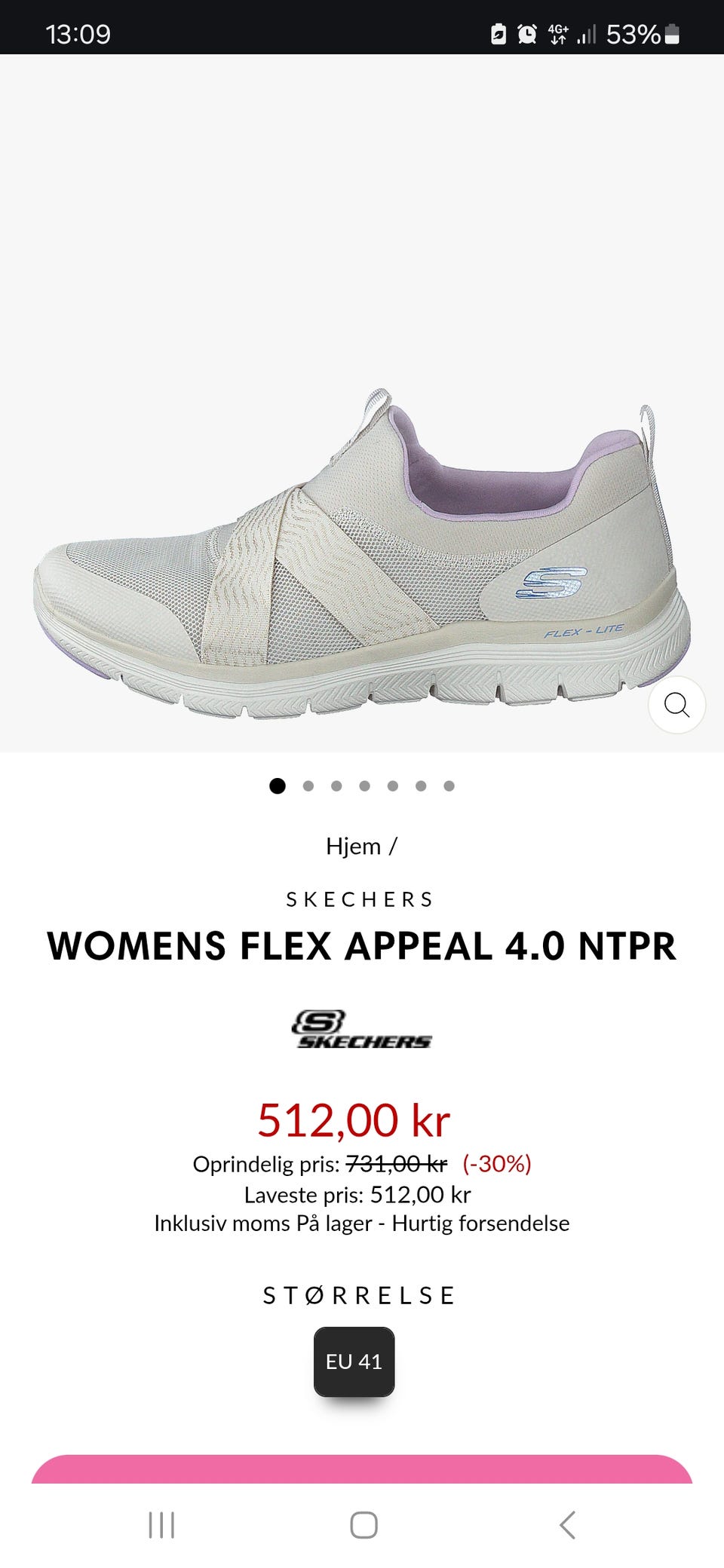
Task: Open the SKECHERS brand text link
Action: (360, 899)
